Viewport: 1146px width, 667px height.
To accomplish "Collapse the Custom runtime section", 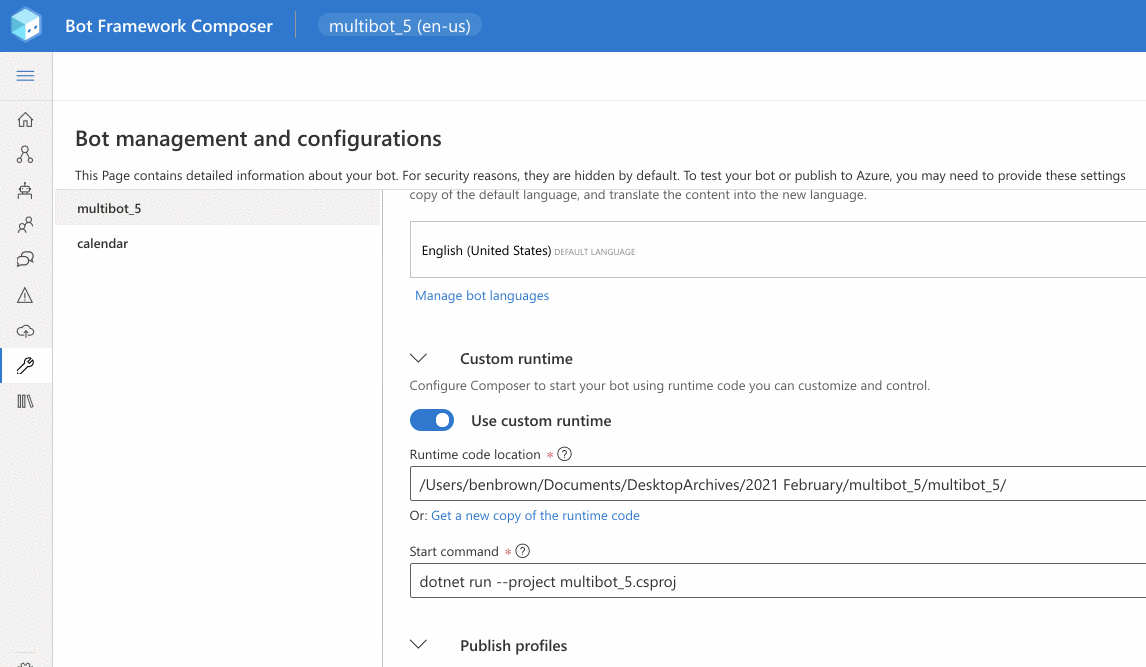I will (418, 357).
